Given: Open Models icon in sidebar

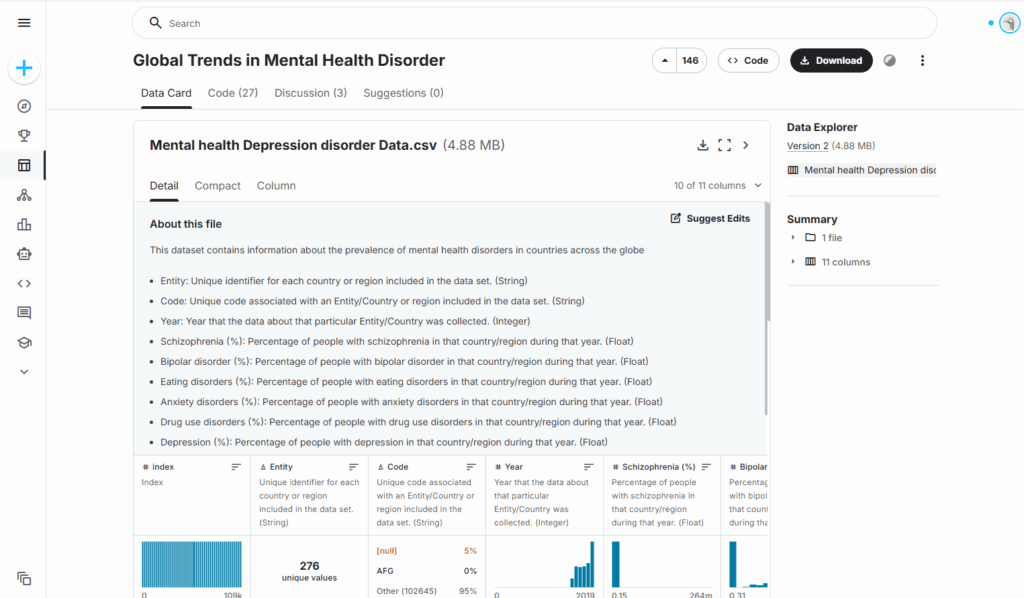Looking at the screenshot, I should [24, 195].
